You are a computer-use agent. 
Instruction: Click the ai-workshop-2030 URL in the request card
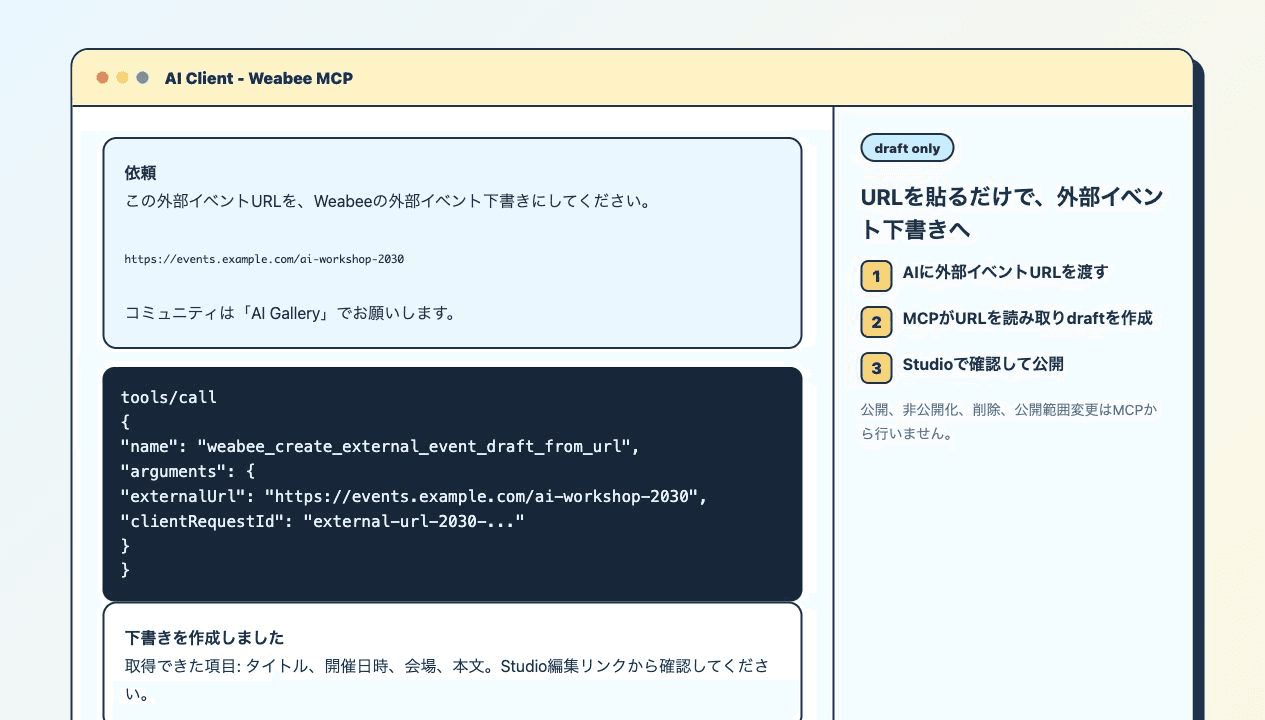pos(264,259)
